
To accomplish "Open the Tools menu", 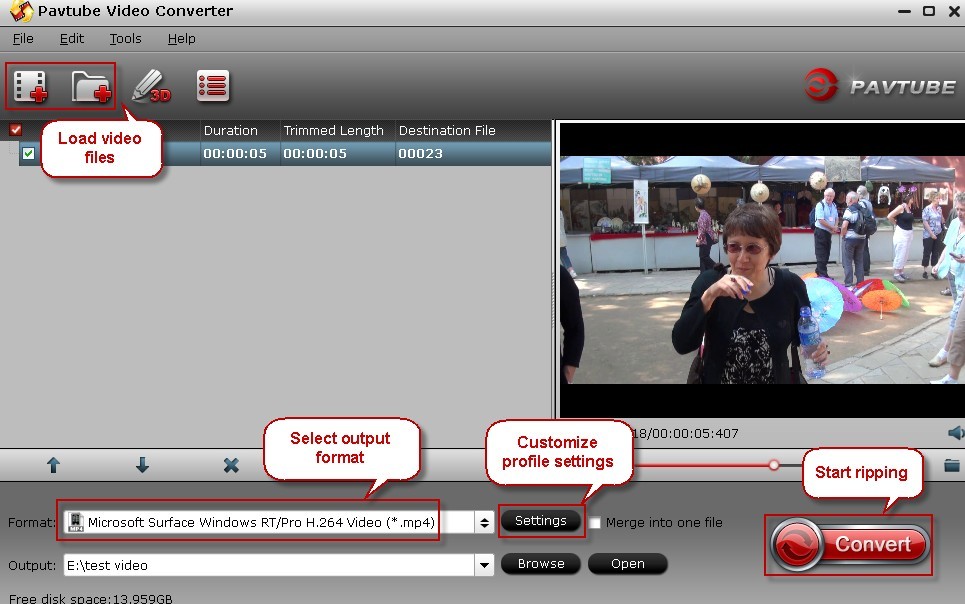I will [126, 38].
